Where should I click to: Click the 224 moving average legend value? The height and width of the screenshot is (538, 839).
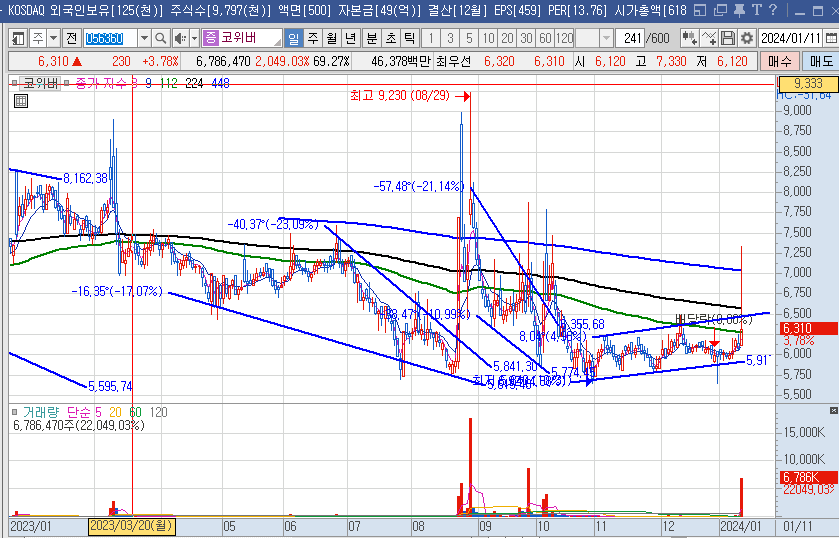point(194,83)
